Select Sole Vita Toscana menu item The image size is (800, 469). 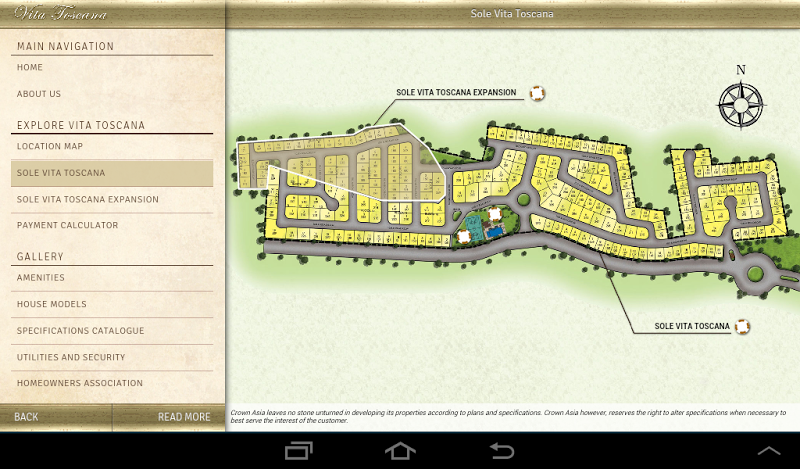click(x=112, y=173)
